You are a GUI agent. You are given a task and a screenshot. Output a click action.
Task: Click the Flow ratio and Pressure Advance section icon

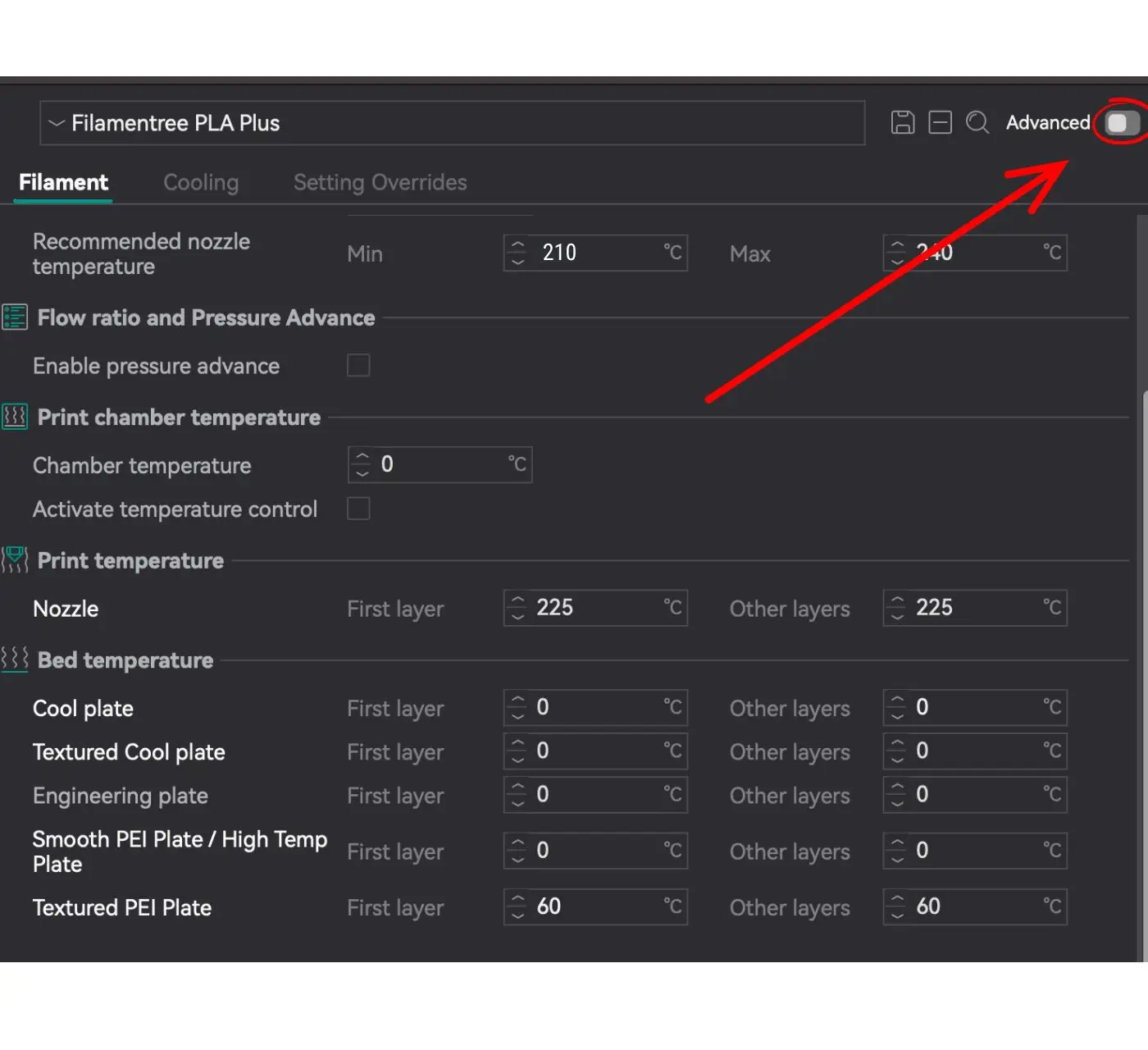click(15, 317)
